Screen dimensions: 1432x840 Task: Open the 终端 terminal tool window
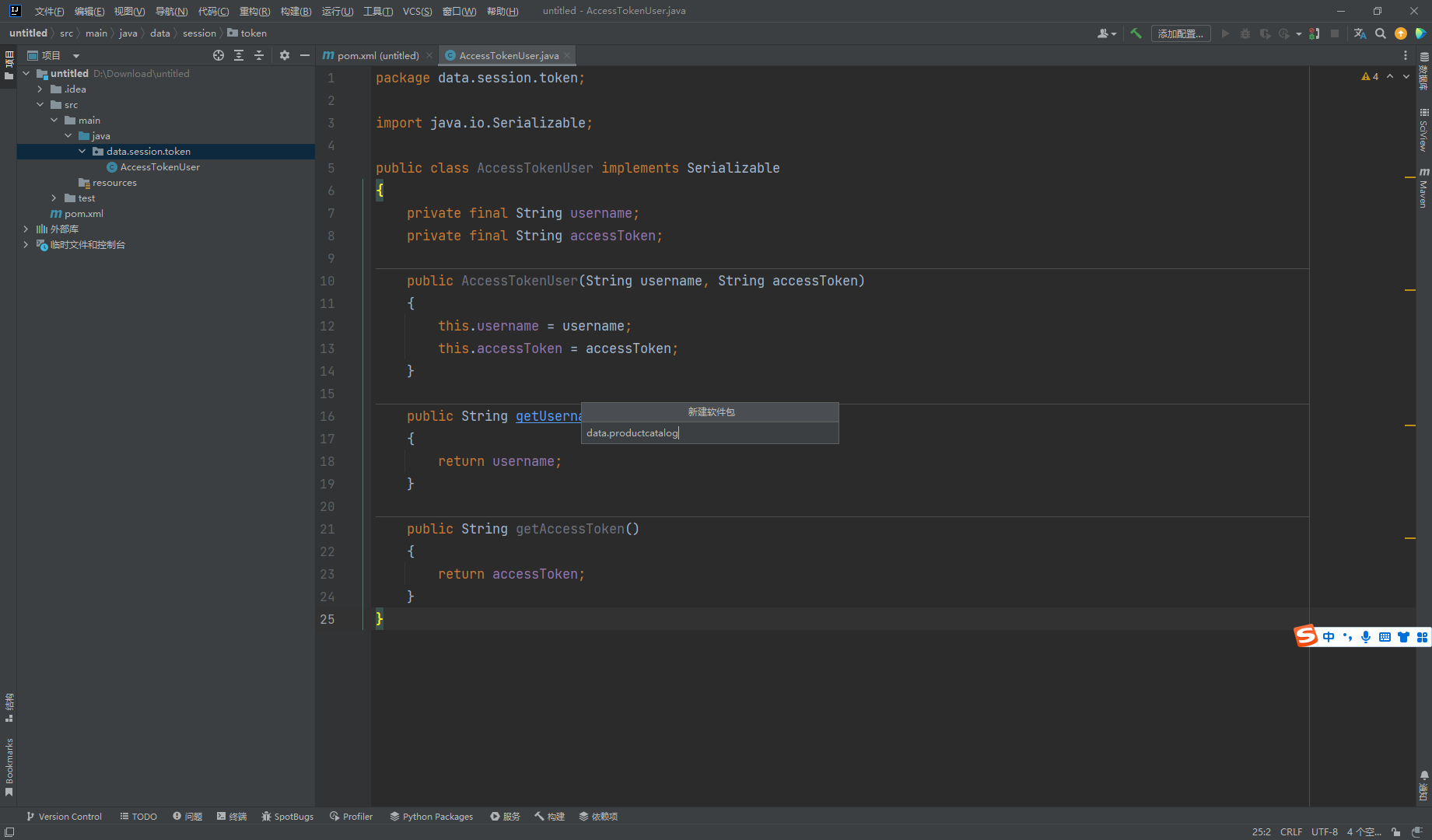[232, 817]
